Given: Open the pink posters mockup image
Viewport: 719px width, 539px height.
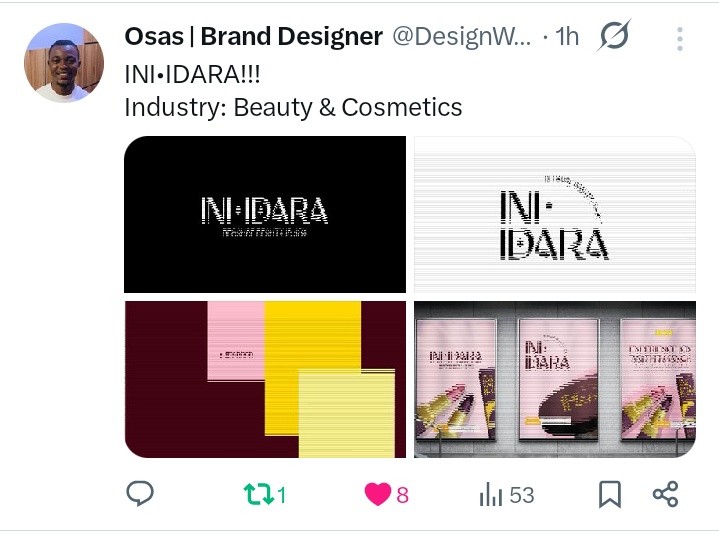Looking at the screenshot, I should click(555, 379).
